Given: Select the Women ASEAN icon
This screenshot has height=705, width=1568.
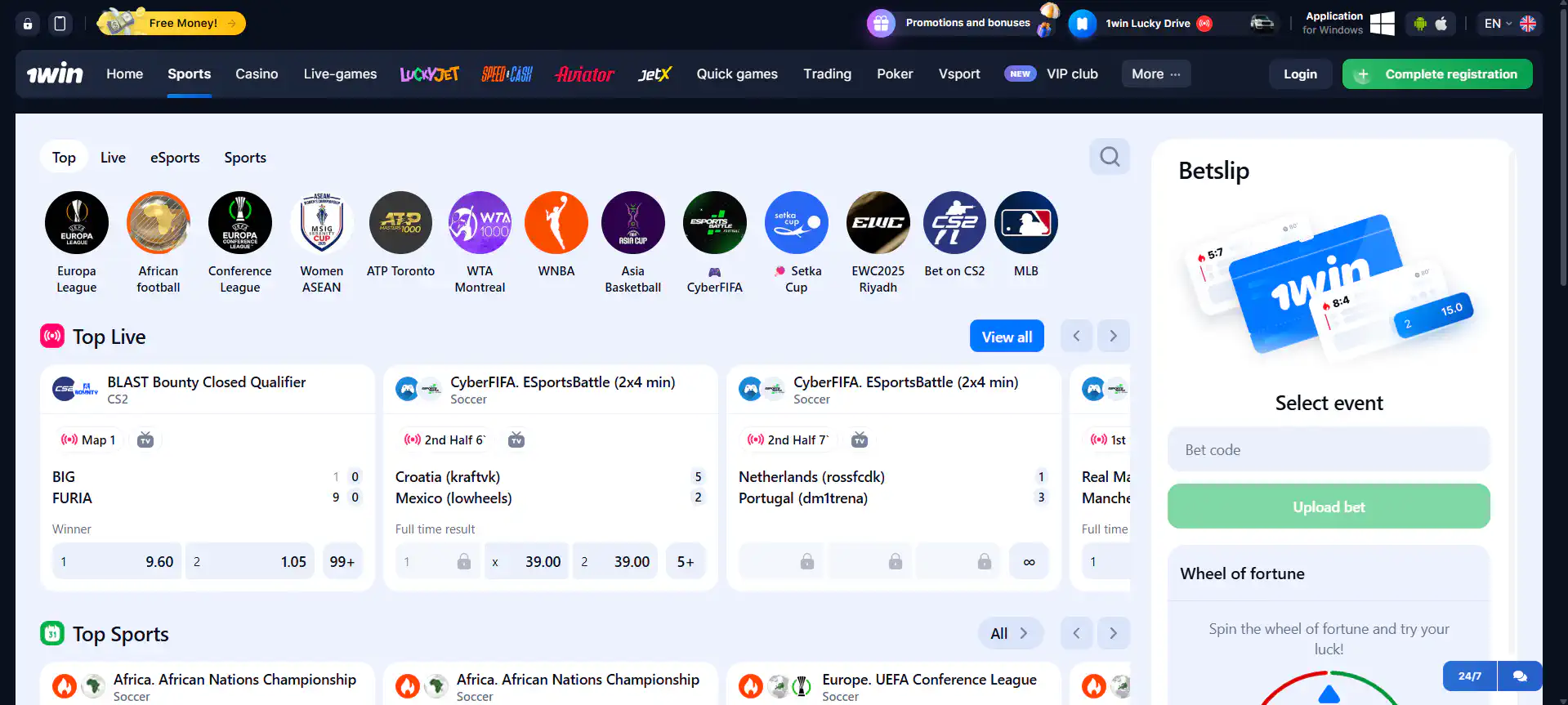Looking at the screenshot, I should point(322,223).
